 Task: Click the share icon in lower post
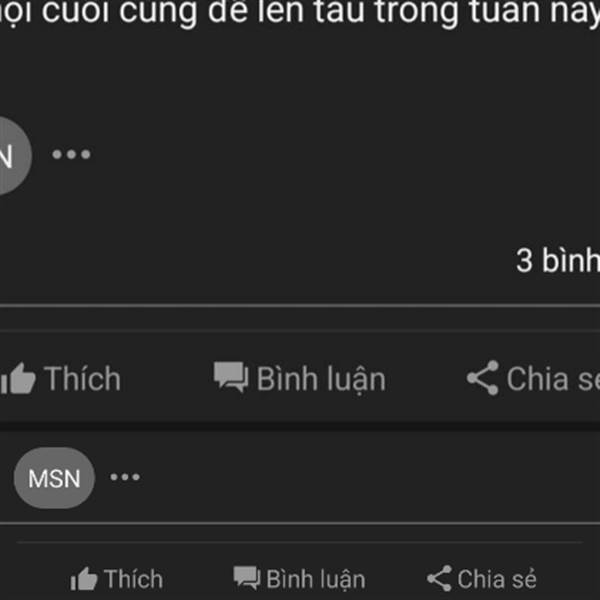(x=439, y=578)
